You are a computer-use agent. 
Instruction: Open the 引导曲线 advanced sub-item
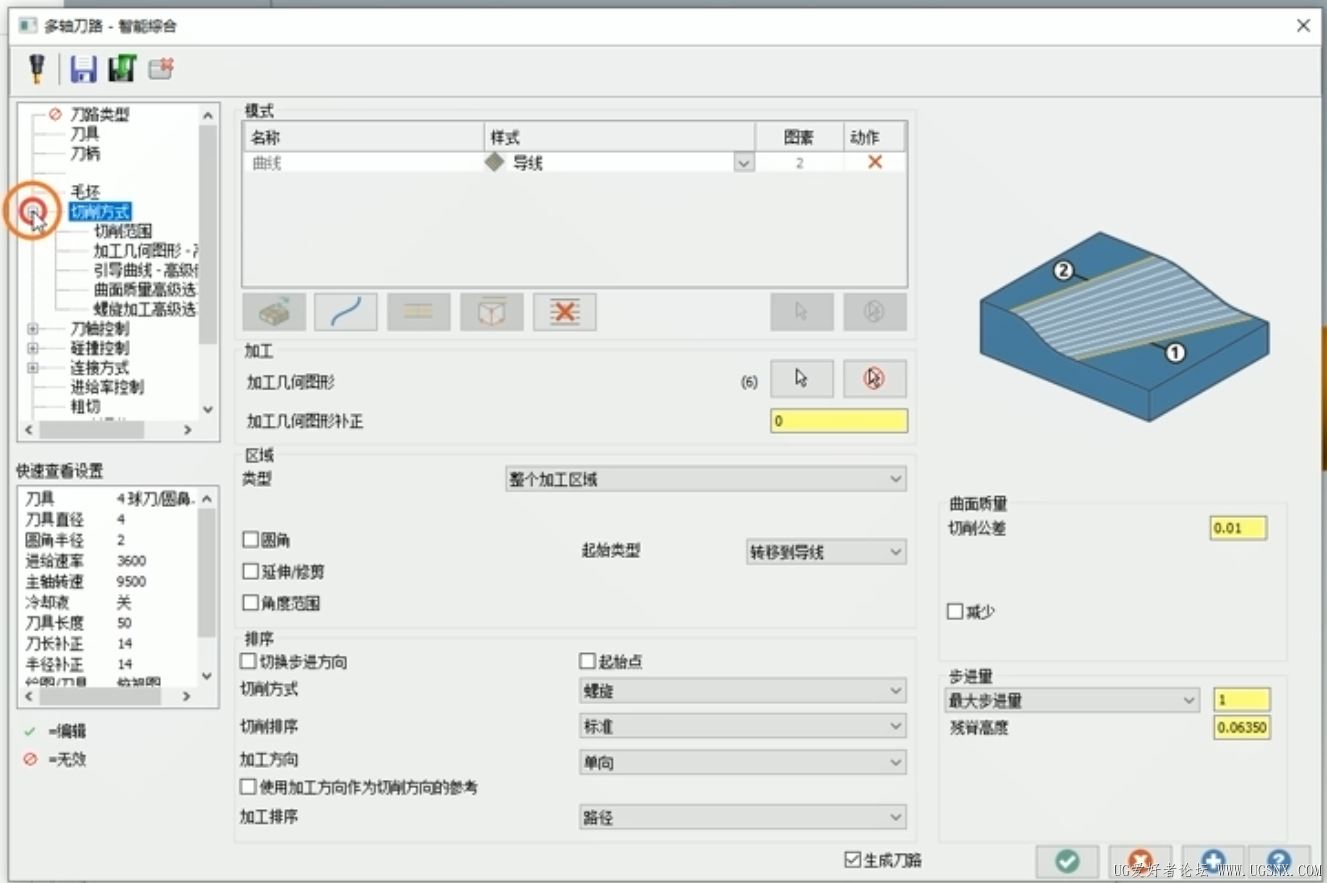pos(146,270)
